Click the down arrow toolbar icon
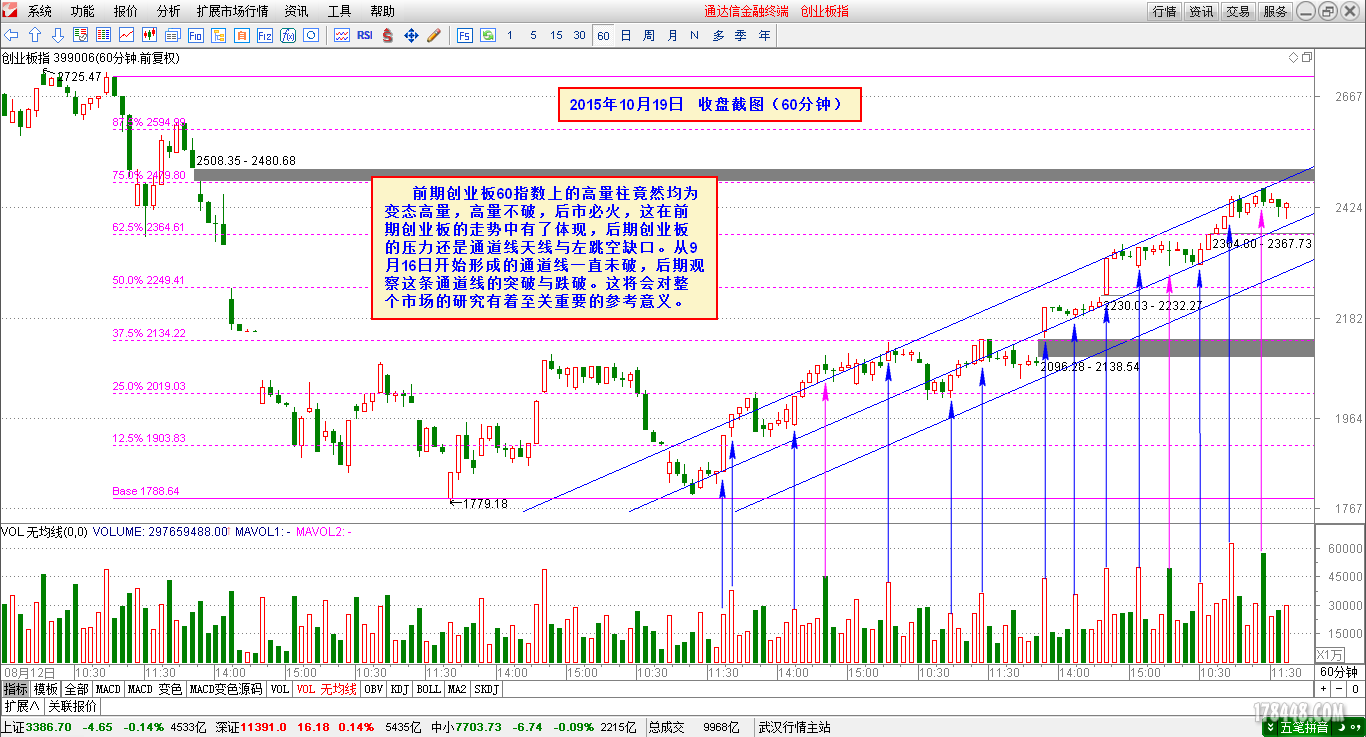Screen dimensions: 1366x737 pyautogui.click(x=58, y=35)
